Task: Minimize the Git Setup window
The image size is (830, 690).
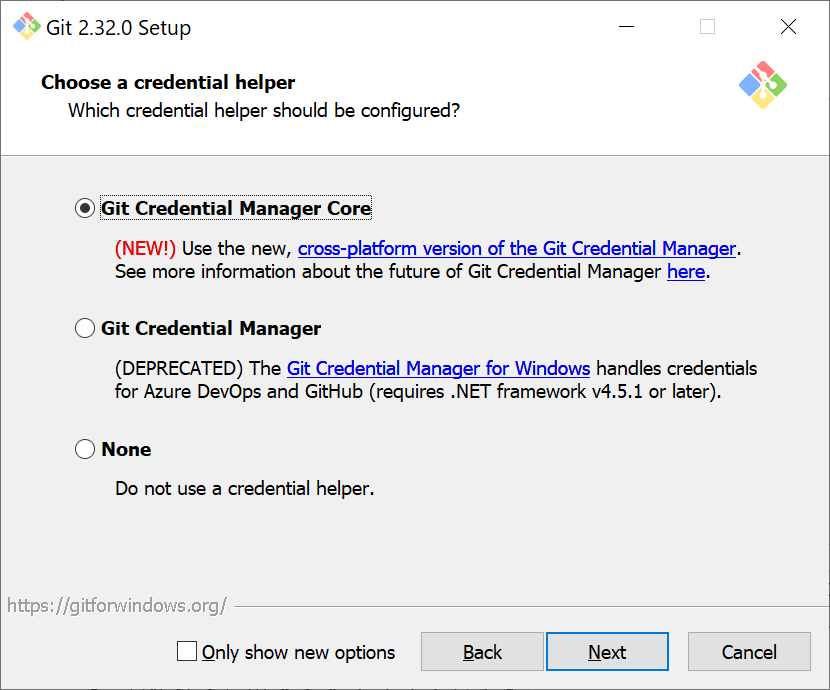Action: point(626,27)
